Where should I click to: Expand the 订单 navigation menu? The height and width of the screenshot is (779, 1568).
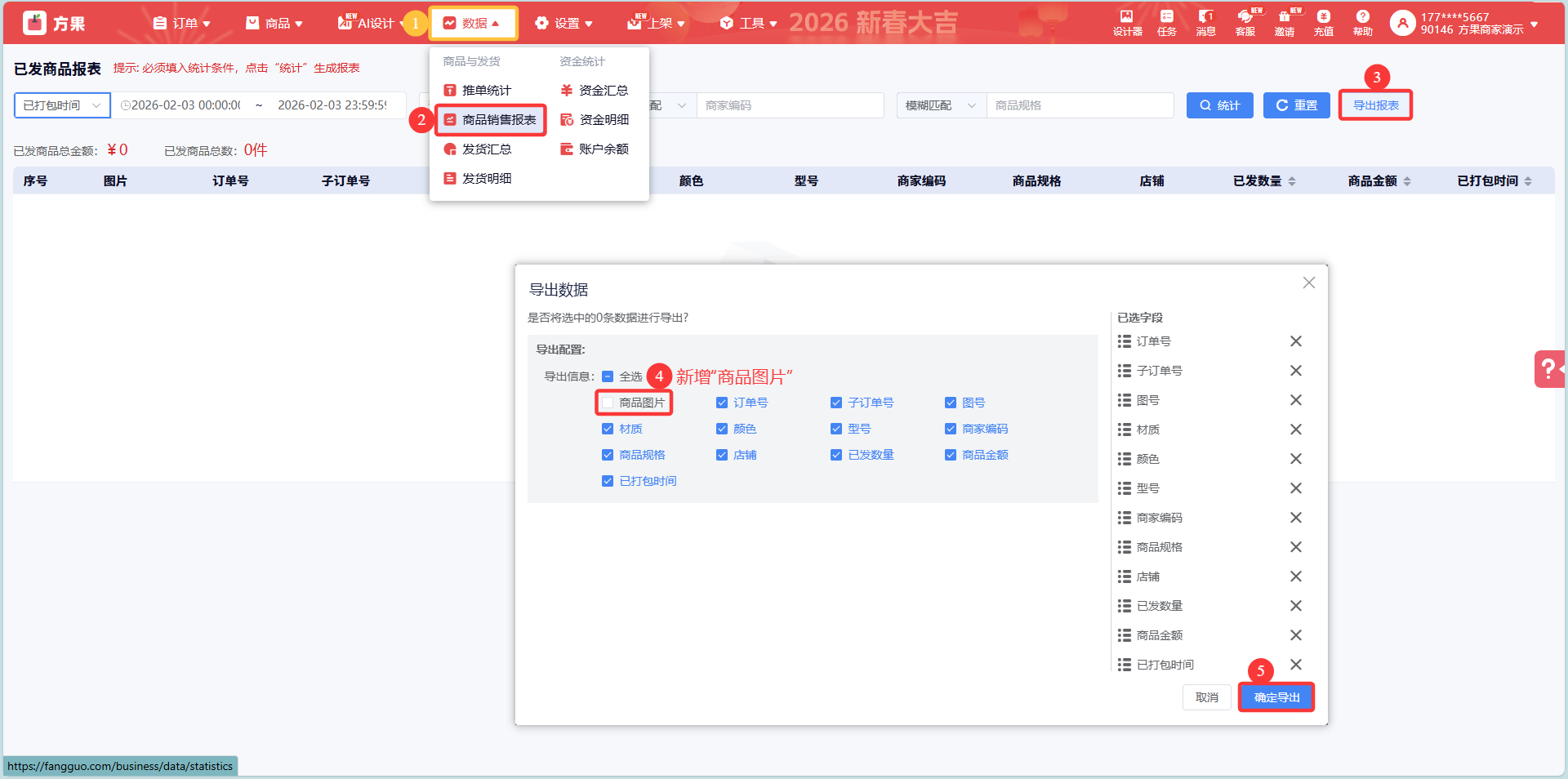[x=182, y=24]
